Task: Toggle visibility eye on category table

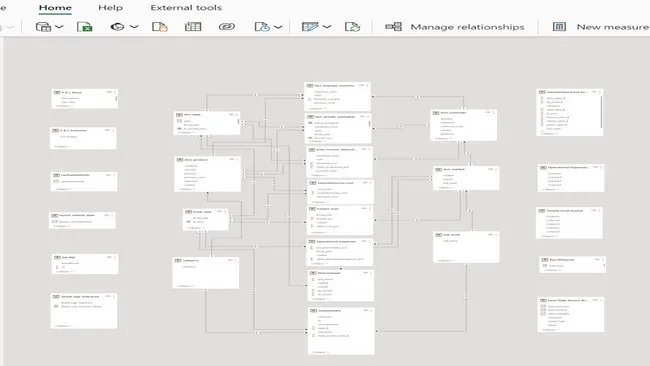Action: (230, 260)
